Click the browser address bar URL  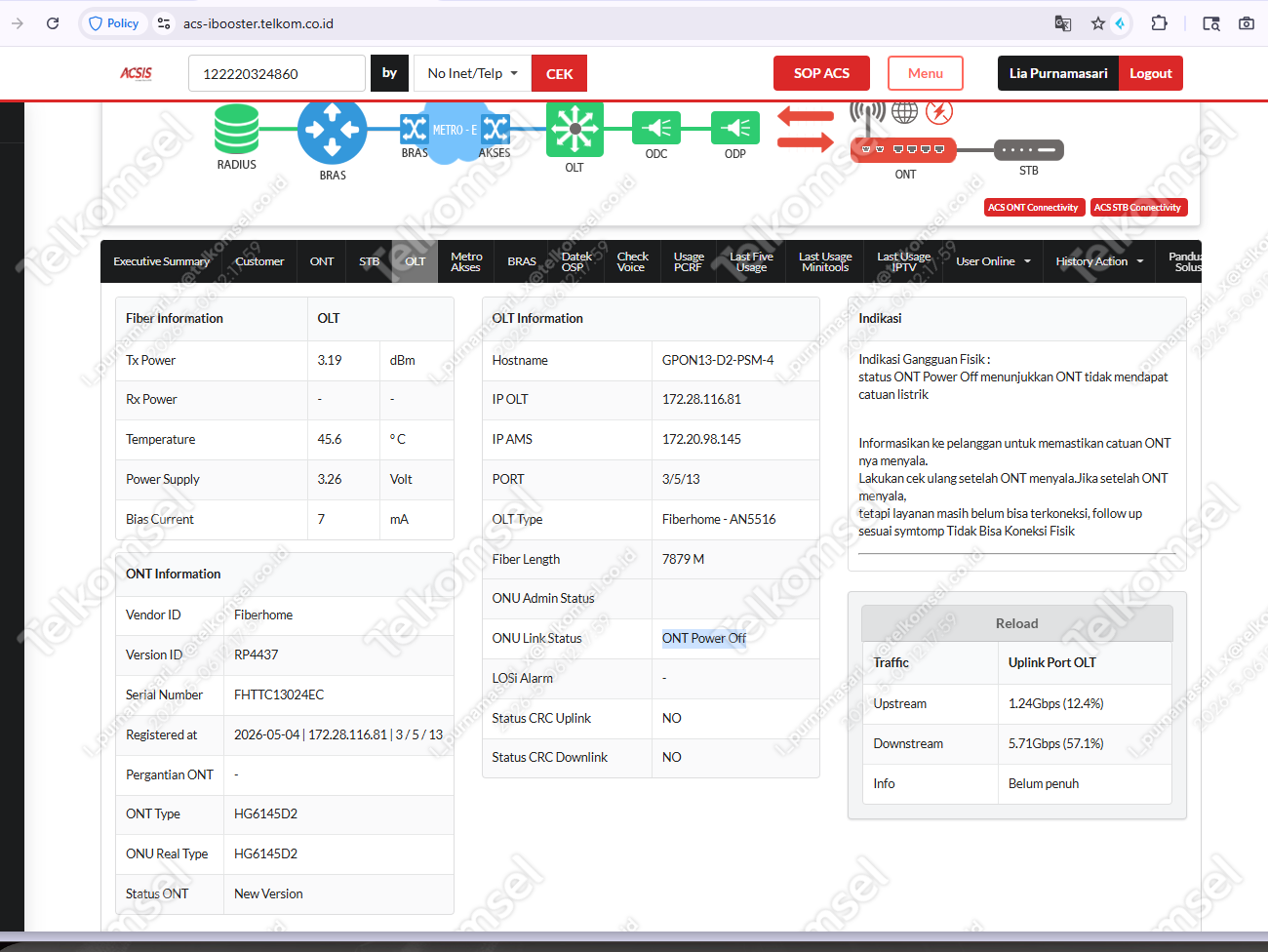(x=258, y=23)
